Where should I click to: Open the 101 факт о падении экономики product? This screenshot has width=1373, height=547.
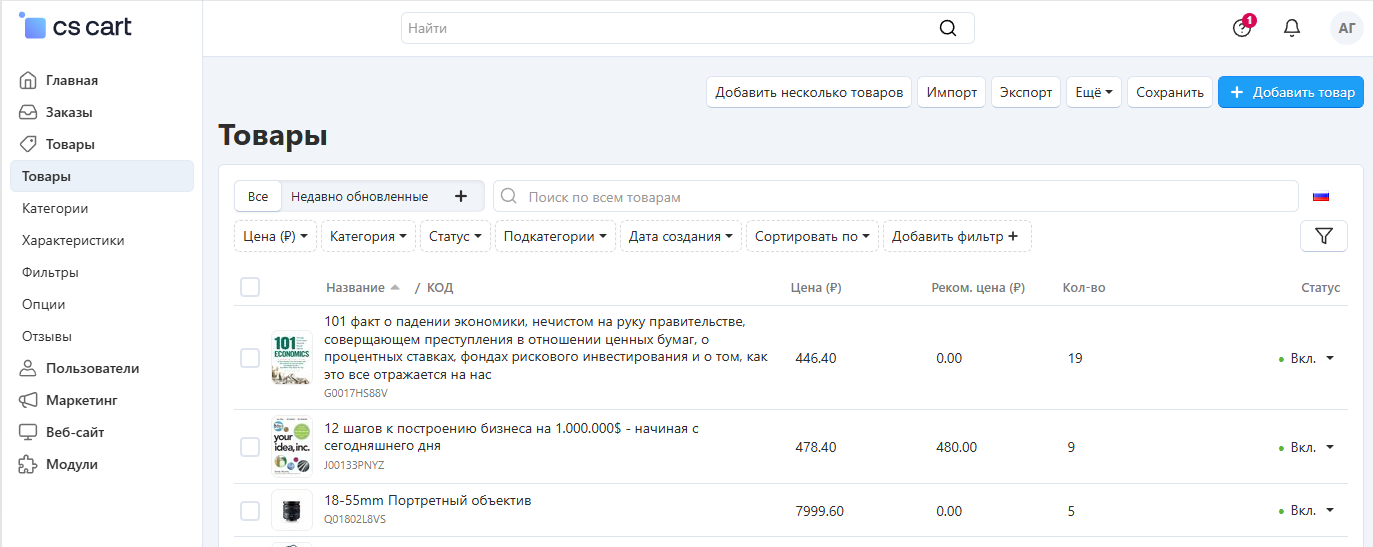click(546, 348)
